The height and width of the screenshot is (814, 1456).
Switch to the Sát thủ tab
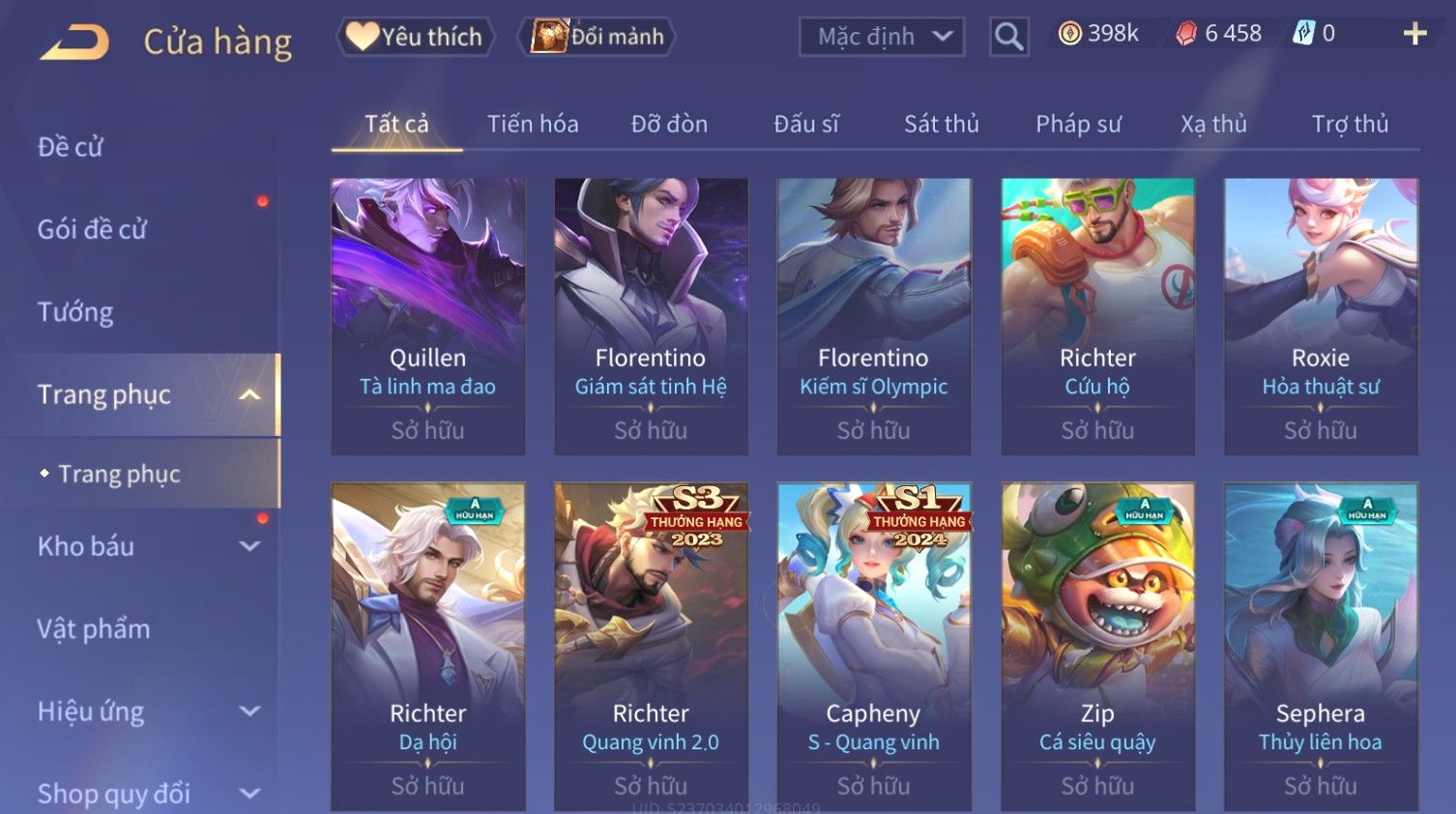click(x=942, y=124)
